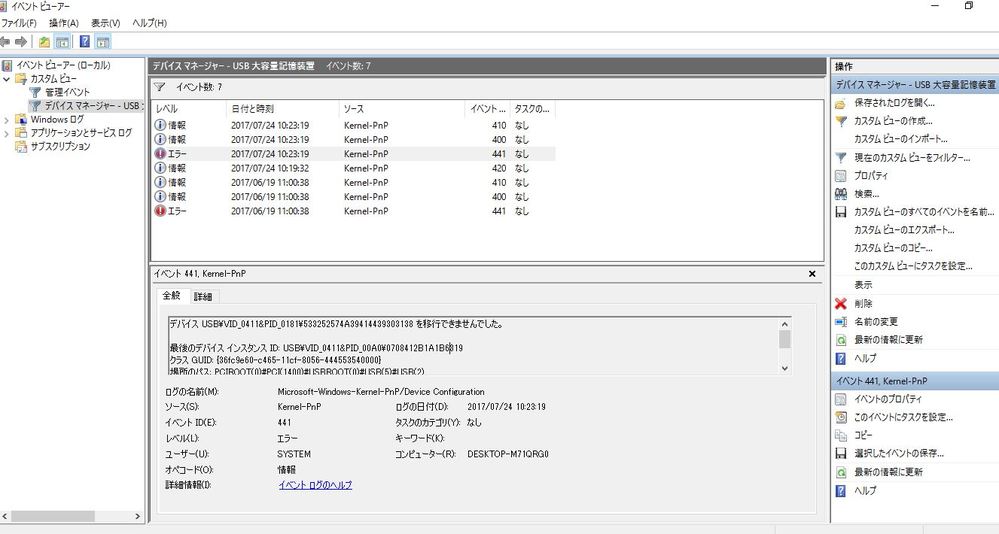Click the forward arrow in the toolbar
Screen dimensions: 999x534
click(21, 42)
